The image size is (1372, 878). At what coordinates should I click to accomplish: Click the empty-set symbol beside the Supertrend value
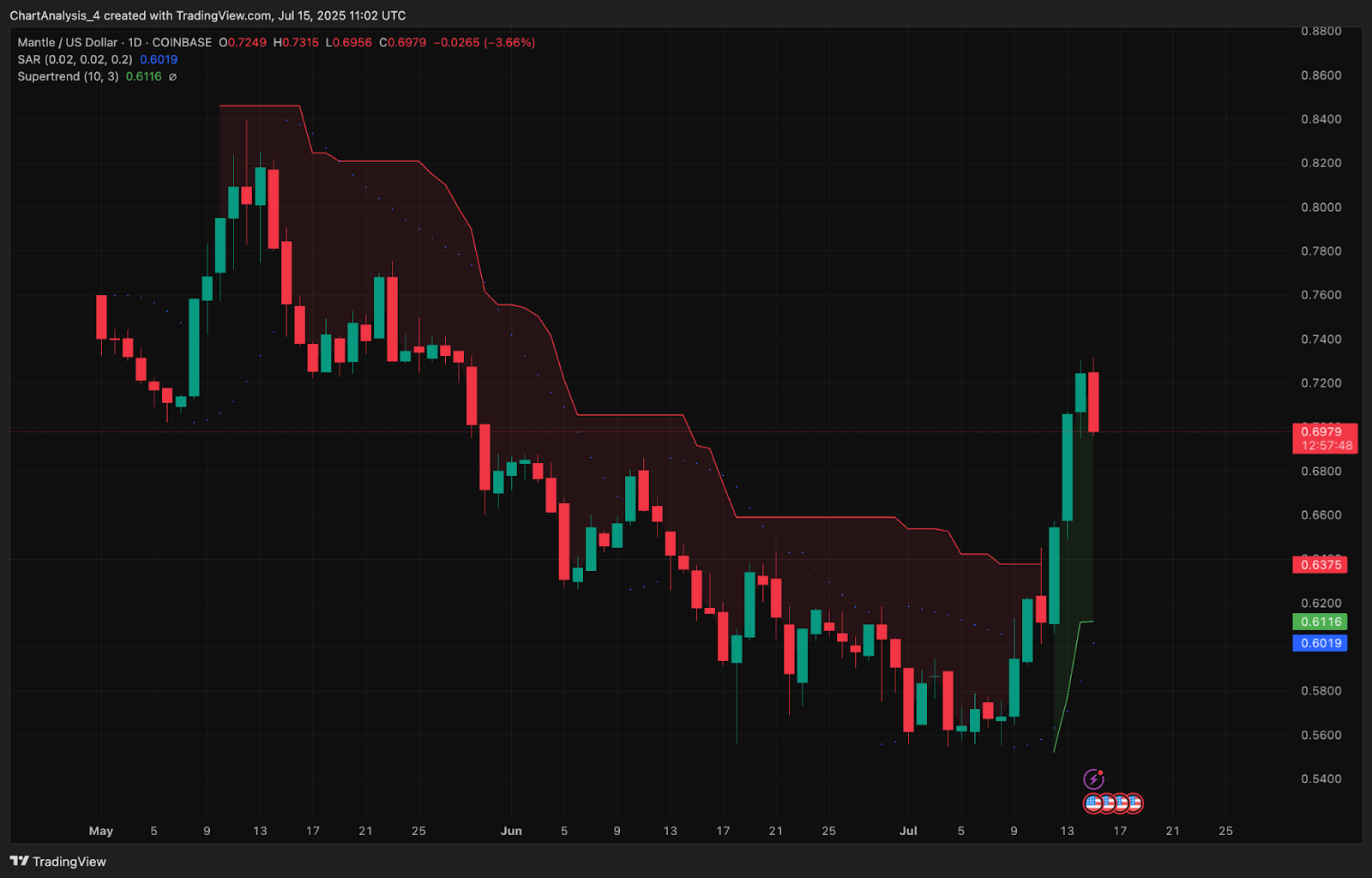click(x=172, y=76)
